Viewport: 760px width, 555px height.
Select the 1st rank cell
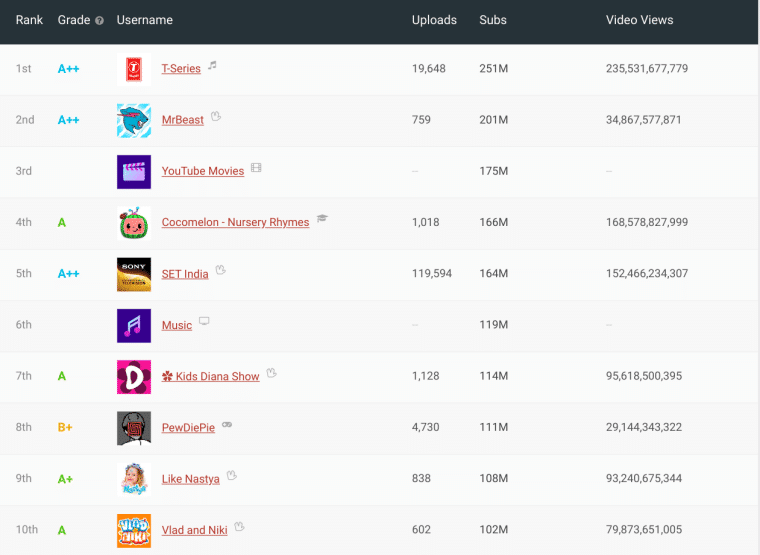[x=23, y=69]
